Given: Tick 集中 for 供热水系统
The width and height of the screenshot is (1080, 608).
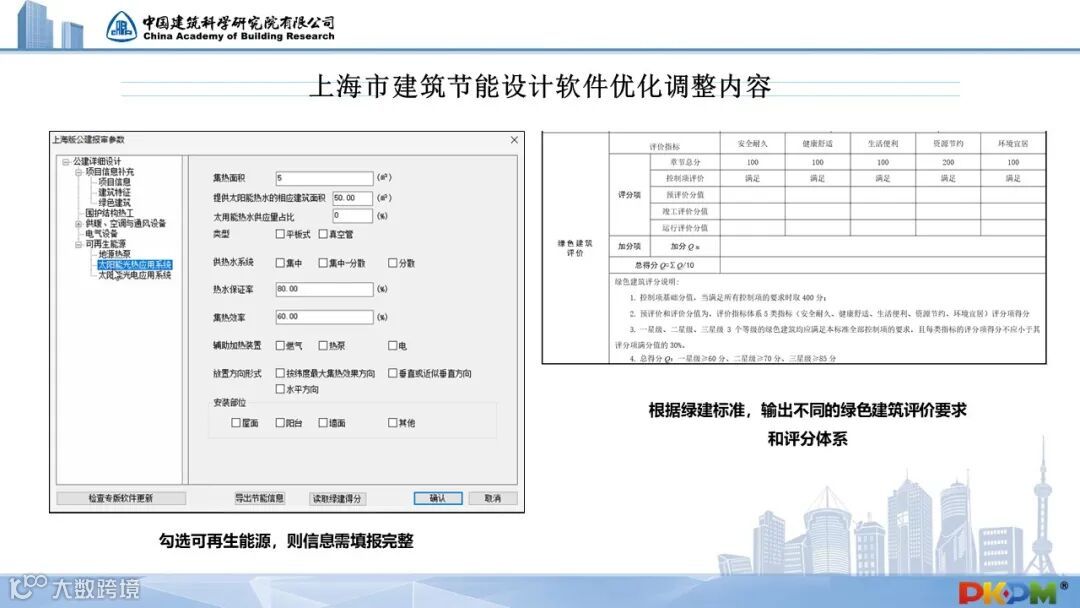Looking at the screenshot, I should coord(280,263).
